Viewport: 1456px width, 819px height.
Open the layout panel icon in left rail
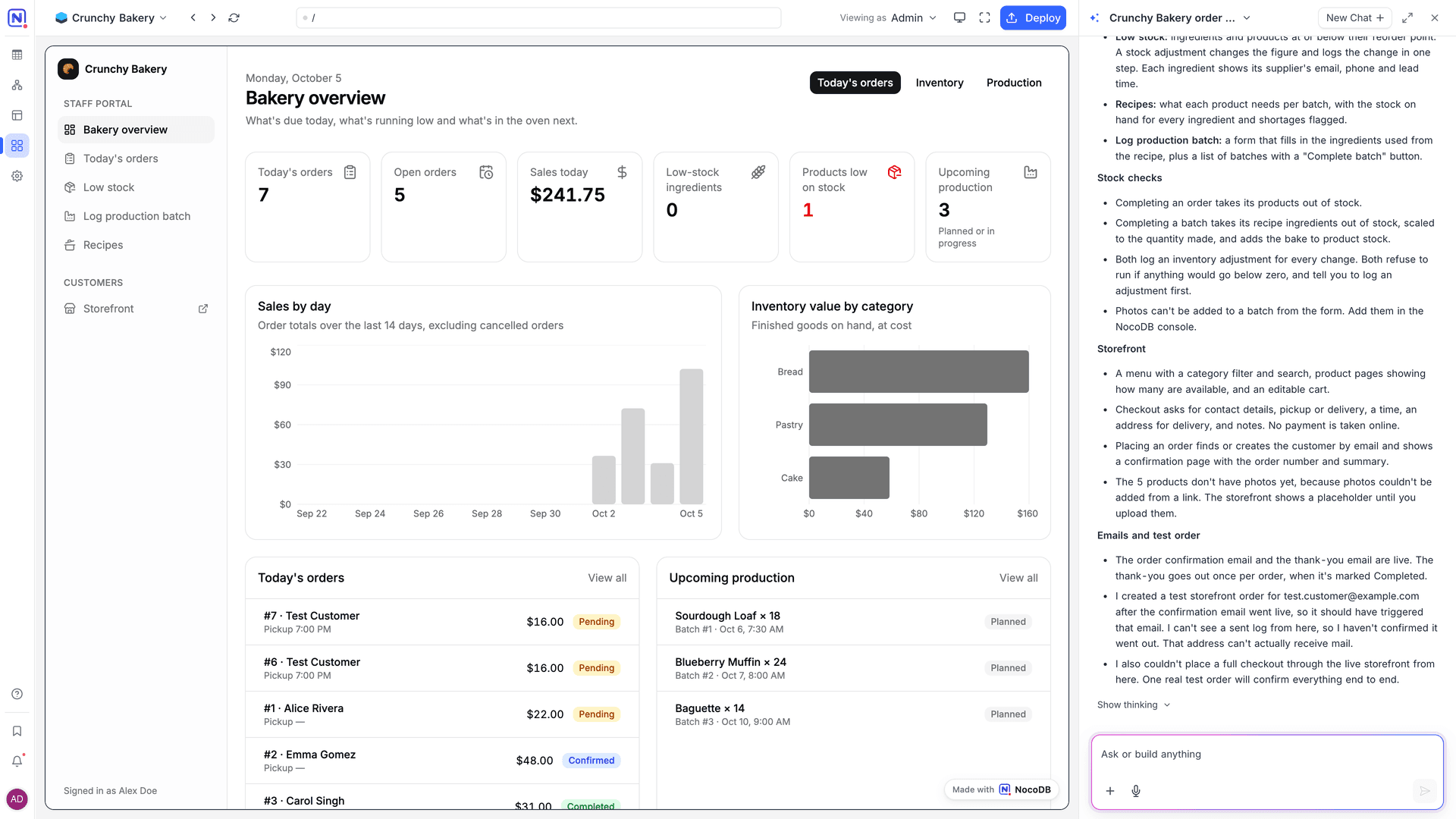coord(17,115)
